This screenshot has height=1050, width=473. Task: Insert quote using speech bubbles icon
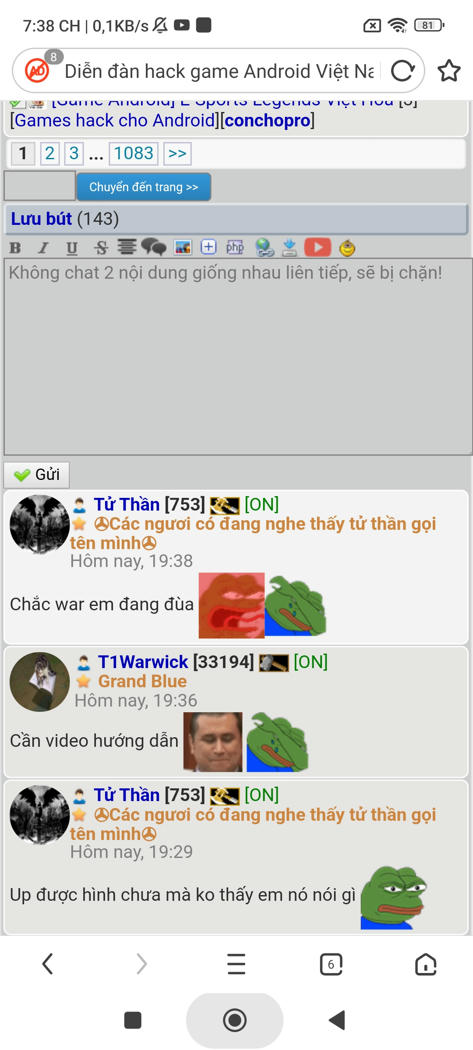153,248
